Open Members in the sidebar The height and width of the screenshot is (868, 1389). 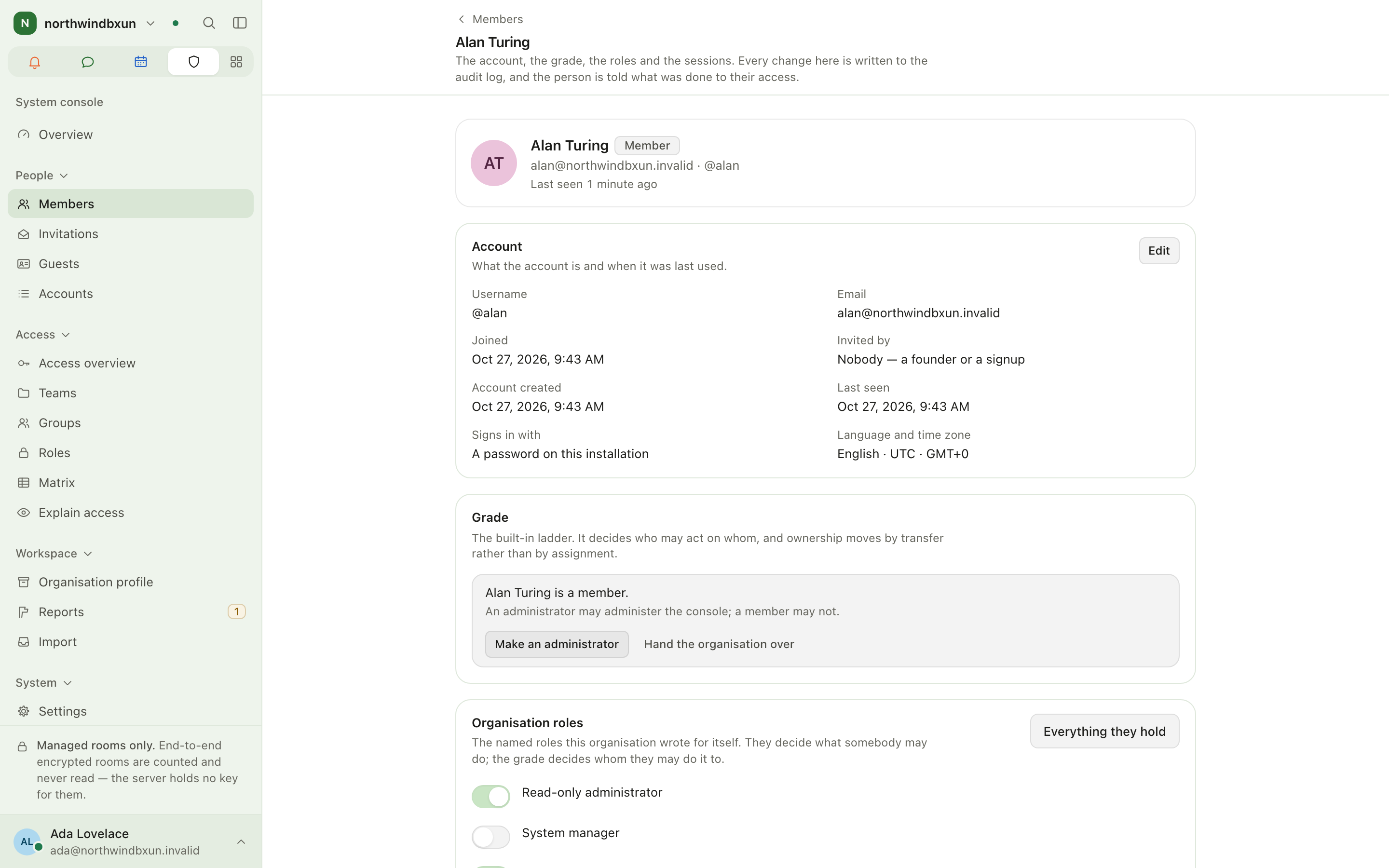[x=130, y=204]
